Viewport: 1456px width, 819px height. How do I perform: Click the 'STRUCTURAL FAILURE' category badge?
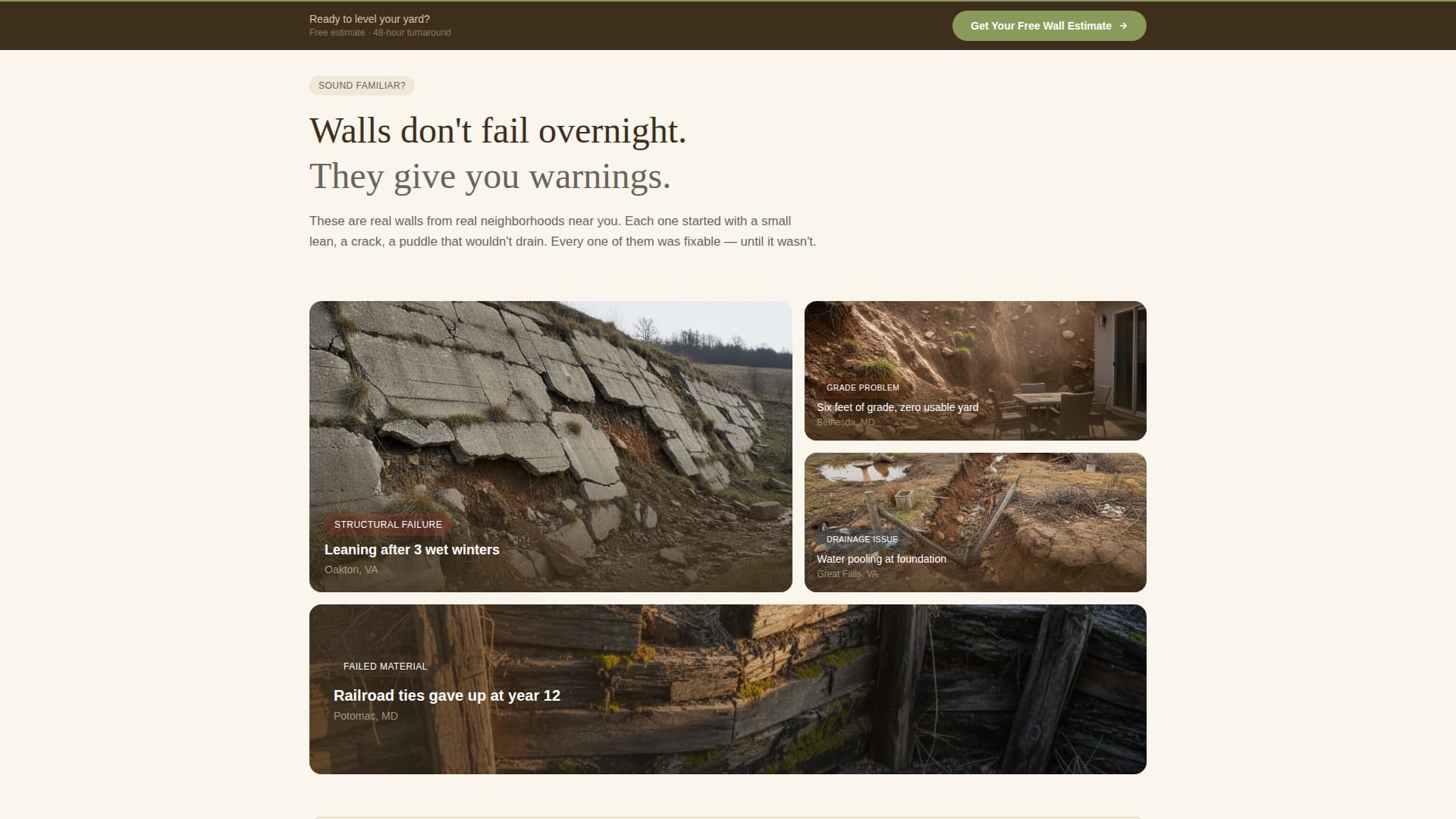tap(388, 524)
